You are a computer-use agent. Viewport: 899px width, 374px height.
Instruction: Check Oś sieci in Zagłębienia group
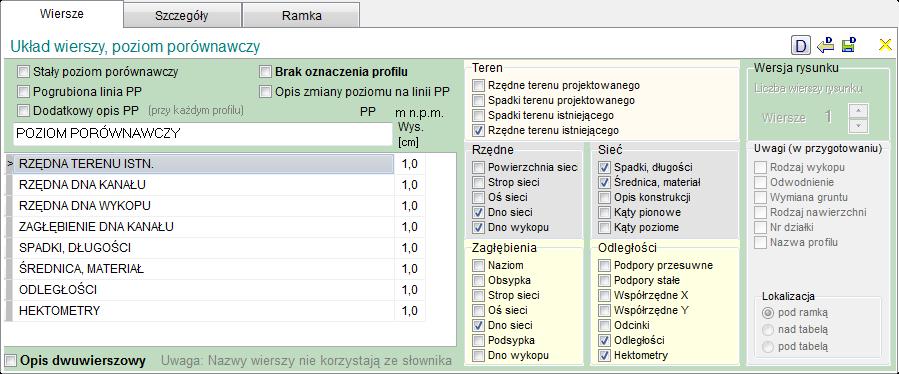[x=478, y=310]
